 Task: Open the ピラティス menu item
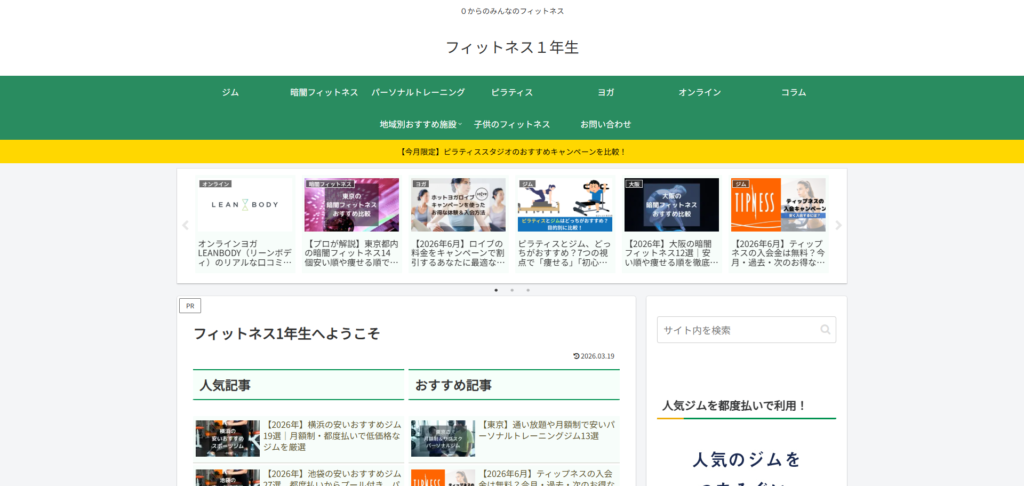click(x=512, y=93)
